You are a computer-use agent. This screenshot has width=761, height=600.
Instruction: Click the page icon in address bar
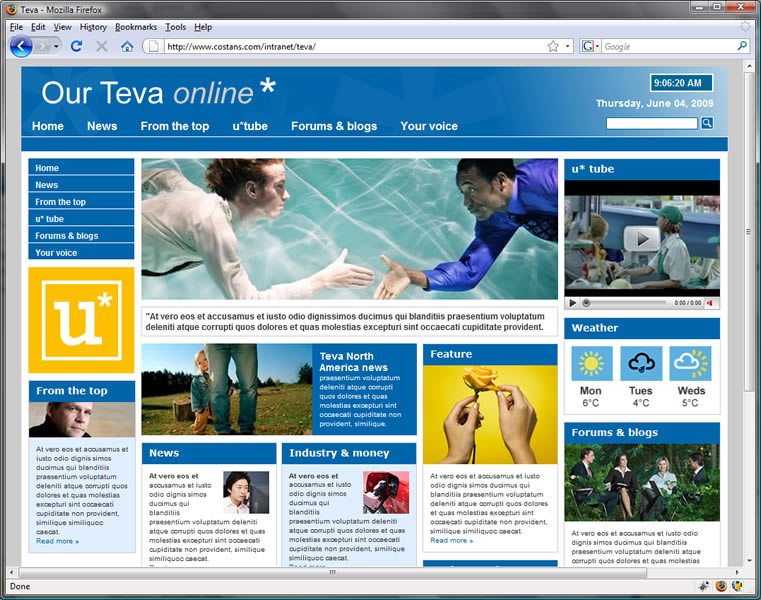pyautogui.click(x=153, y=47)
